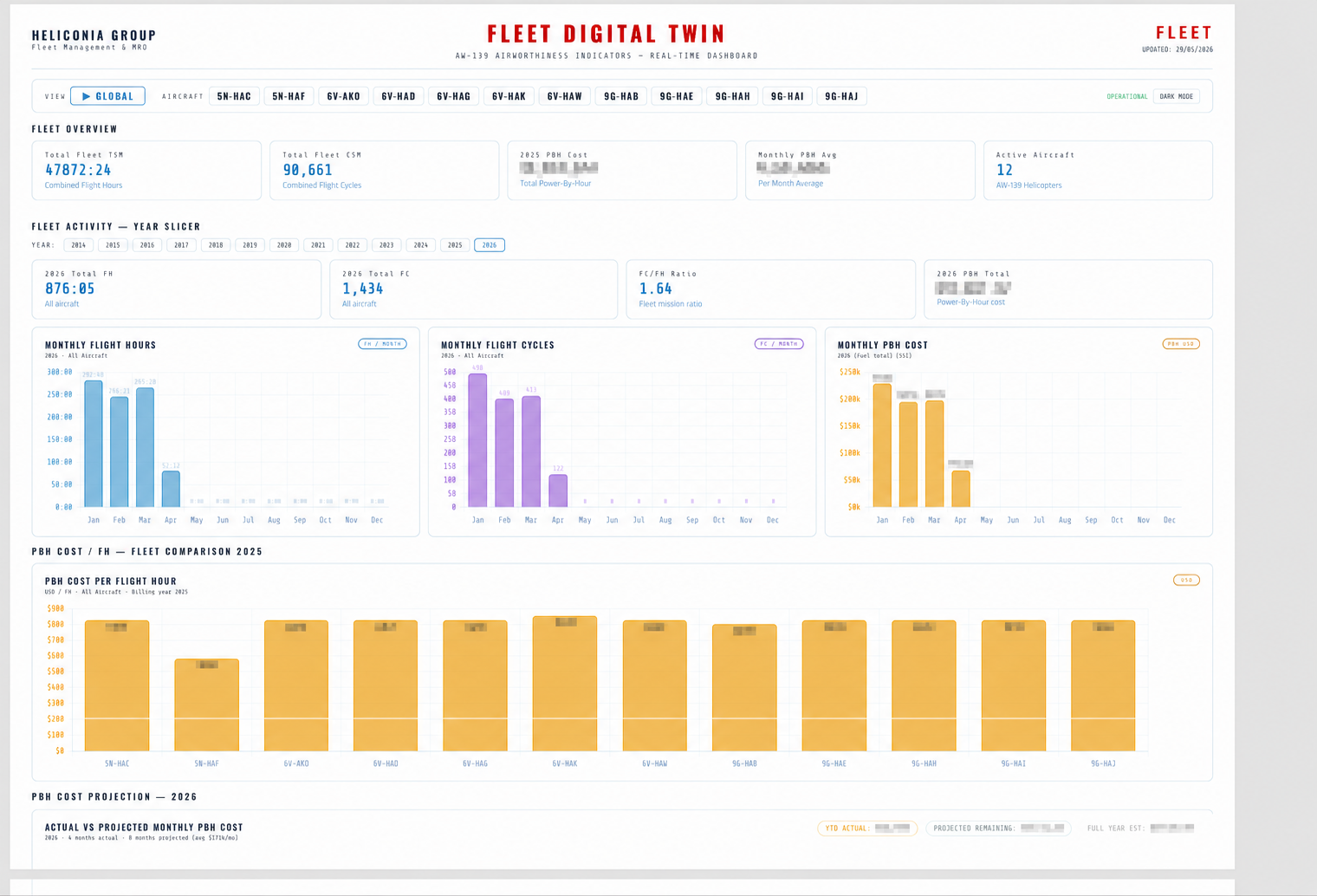
Task: Select aircraft 9G-HAI tab
Action: (788, 96)
